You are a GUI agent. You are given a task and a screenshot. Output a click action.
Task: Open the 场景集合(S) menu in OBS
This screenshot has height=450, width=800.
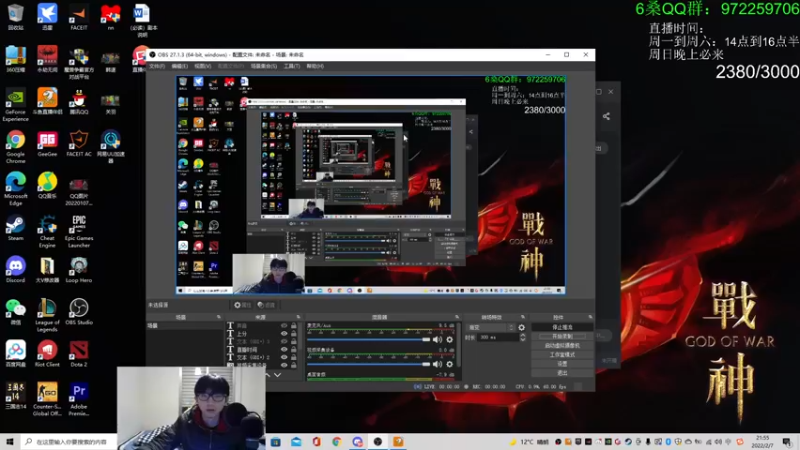click(x=264, y=66)
